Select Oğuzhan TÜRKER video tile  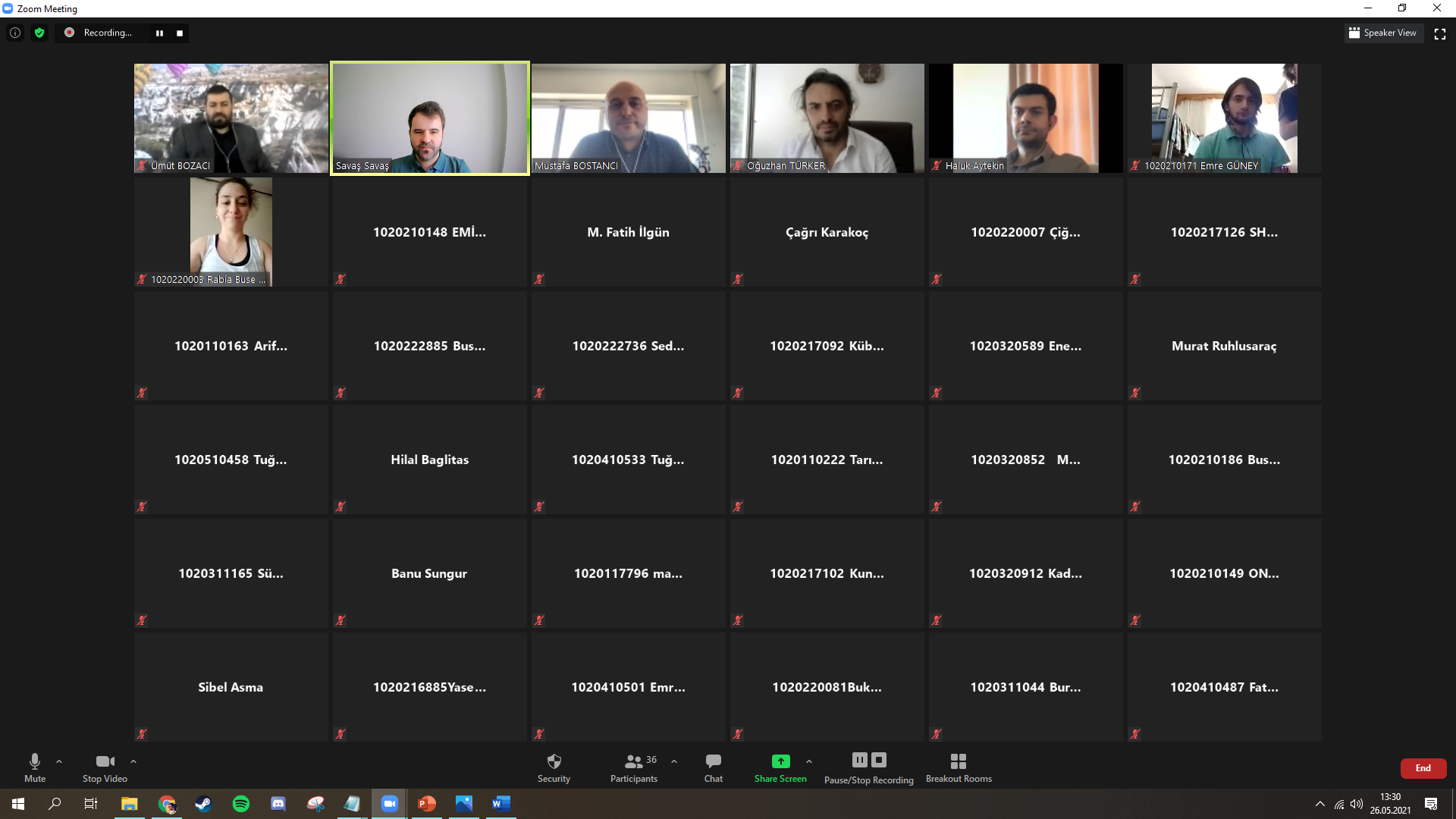[x=827, y=118]
